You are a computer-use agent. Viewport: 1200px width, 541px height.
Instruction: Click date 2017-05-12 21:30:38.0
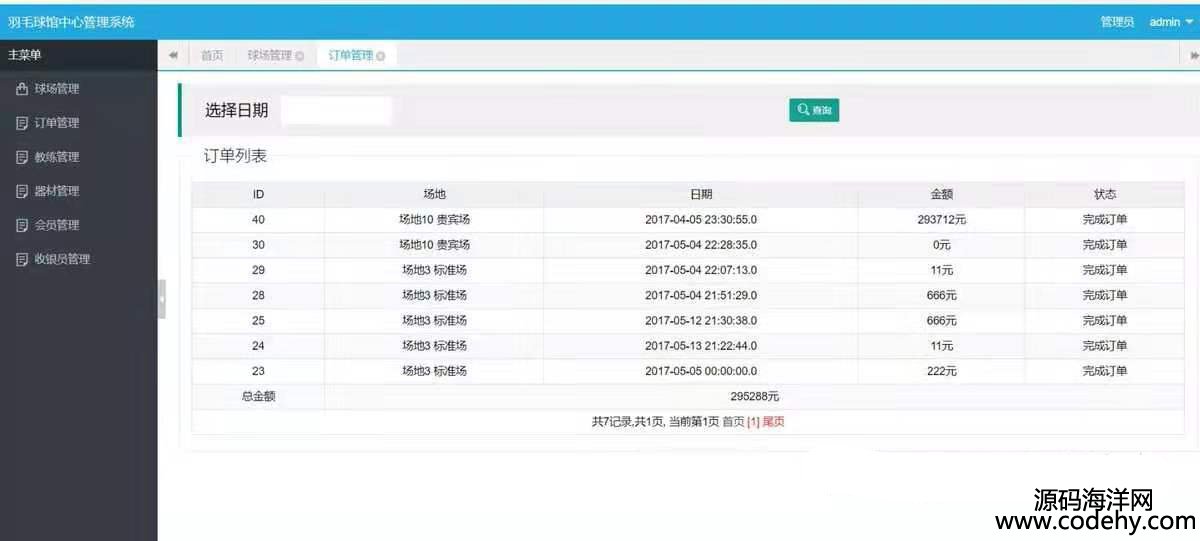pos(701,321)
